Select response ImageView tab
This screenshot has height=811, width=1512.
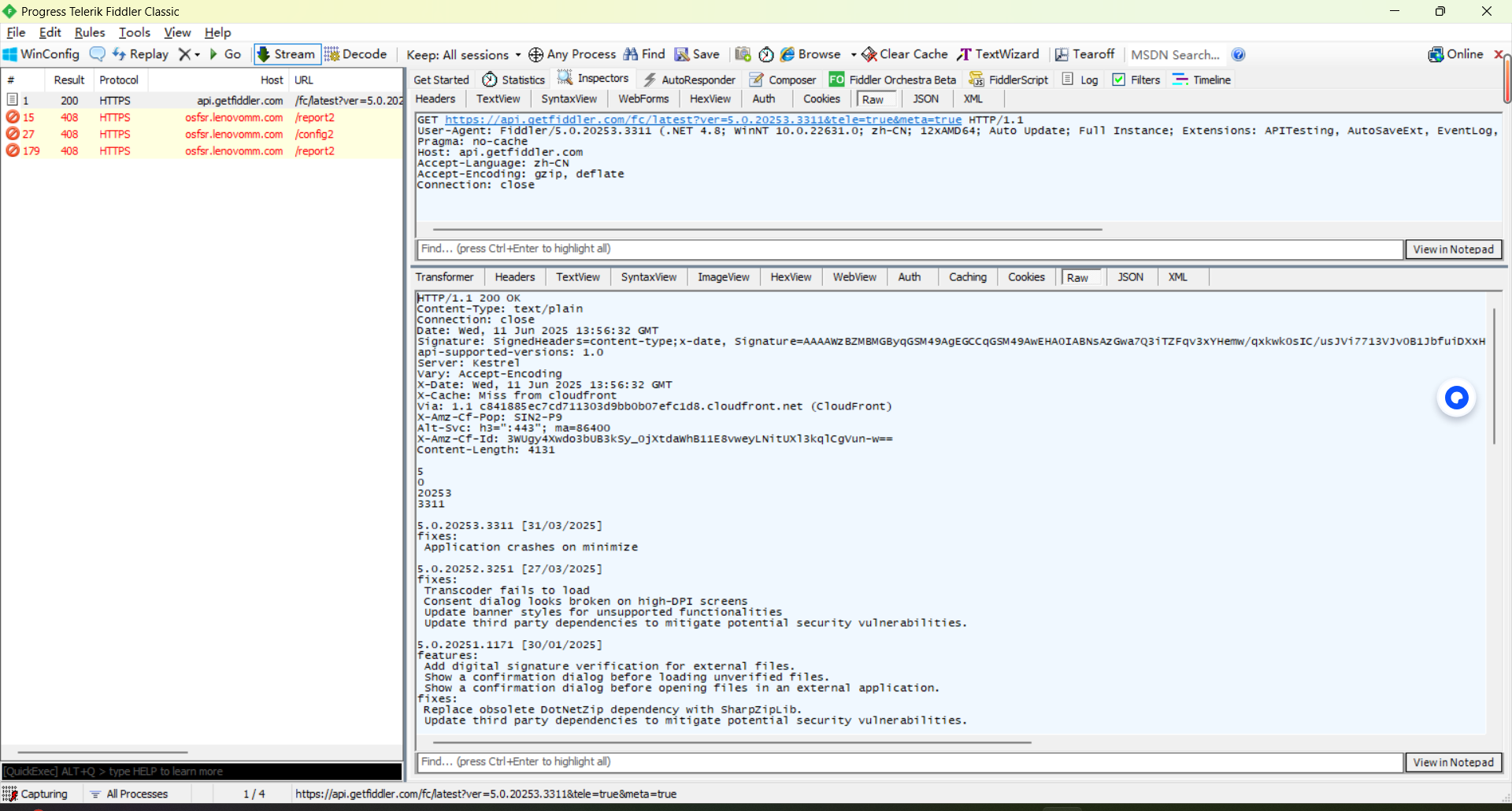coord(724,277)
